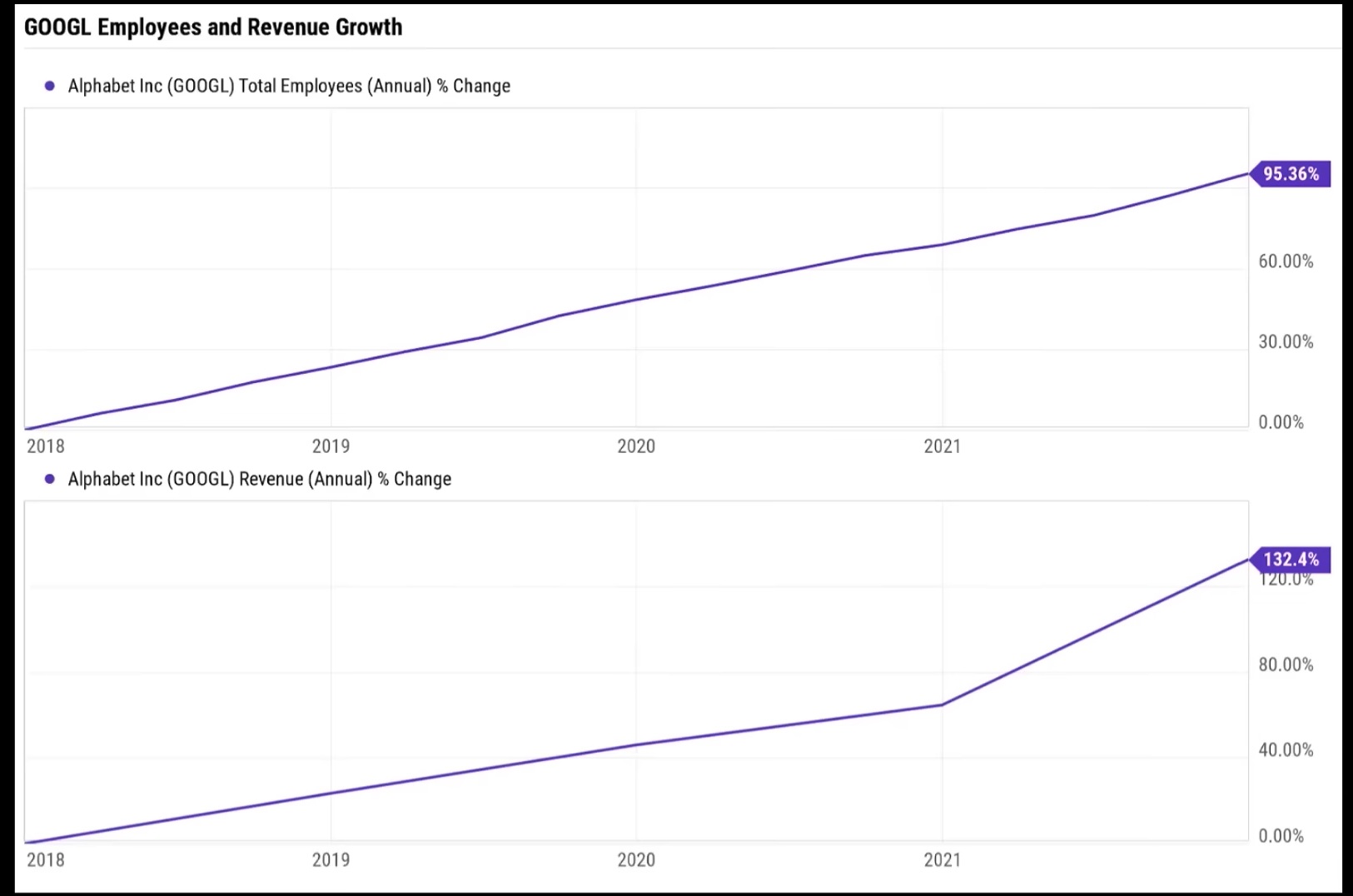Click the 30.00% axis label on employees chart
1353x896 pixels.
tap(1286, 342)
